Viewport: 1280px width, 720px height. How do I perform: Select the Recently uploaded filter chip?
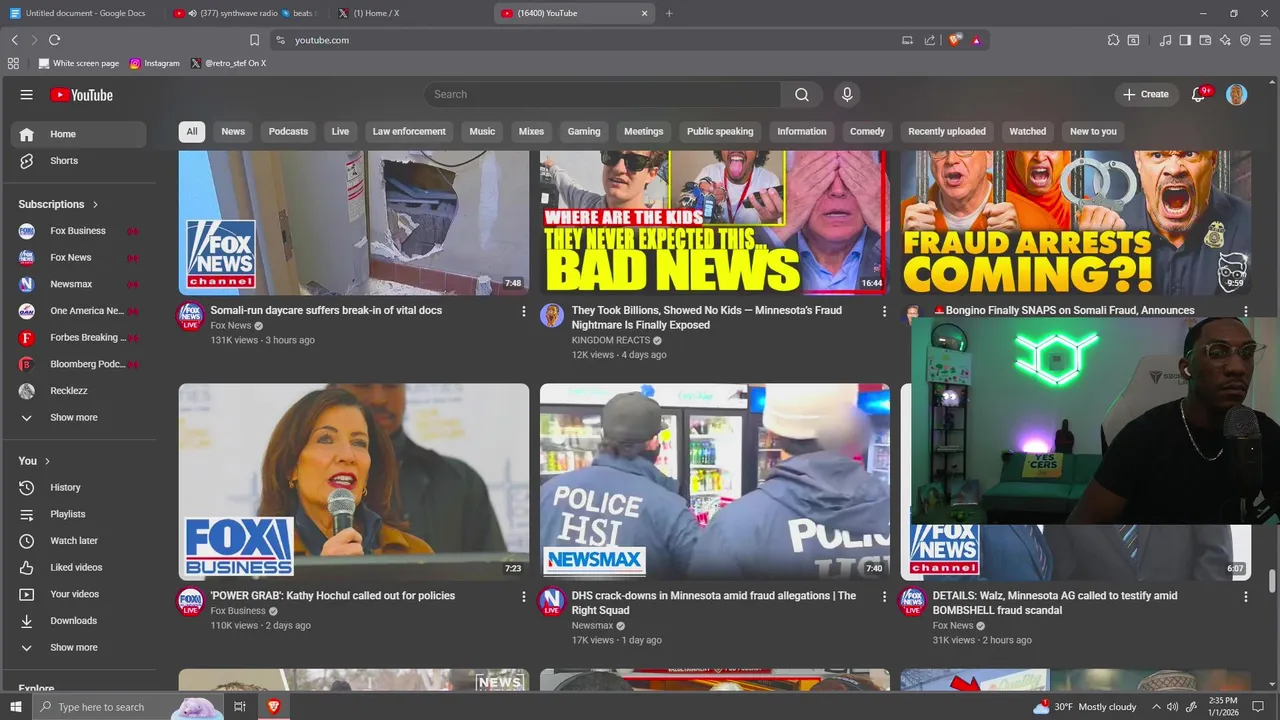coord(946,131)
